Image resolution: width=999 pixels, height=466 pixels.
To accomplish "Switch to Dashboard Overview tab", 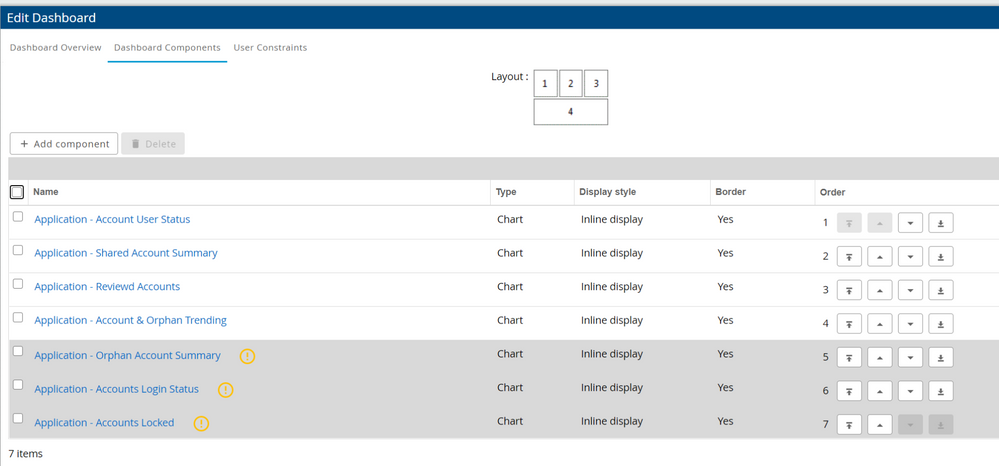I will pos(55,47).
